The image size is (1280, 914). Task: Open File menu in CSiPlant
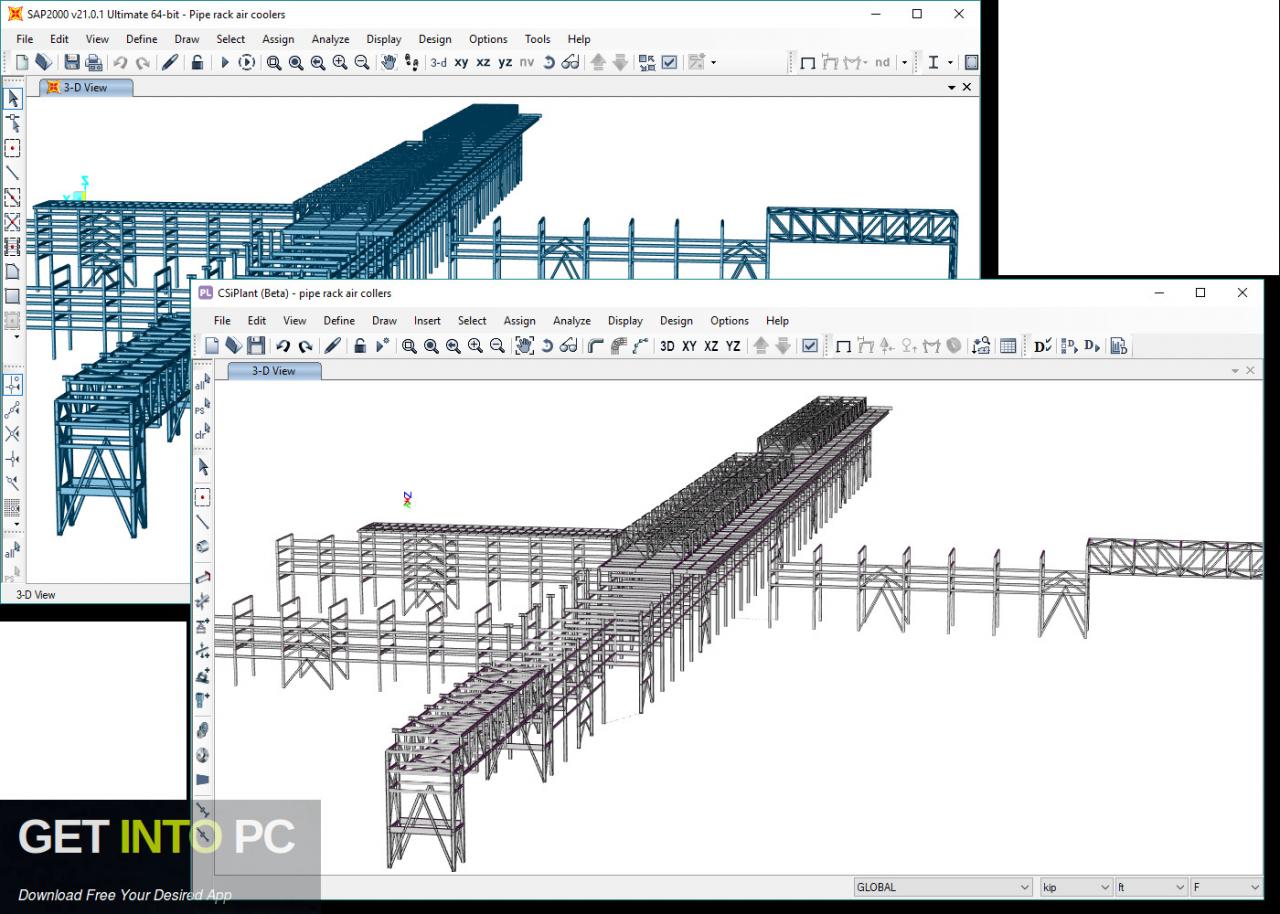[x=222, y=321]
